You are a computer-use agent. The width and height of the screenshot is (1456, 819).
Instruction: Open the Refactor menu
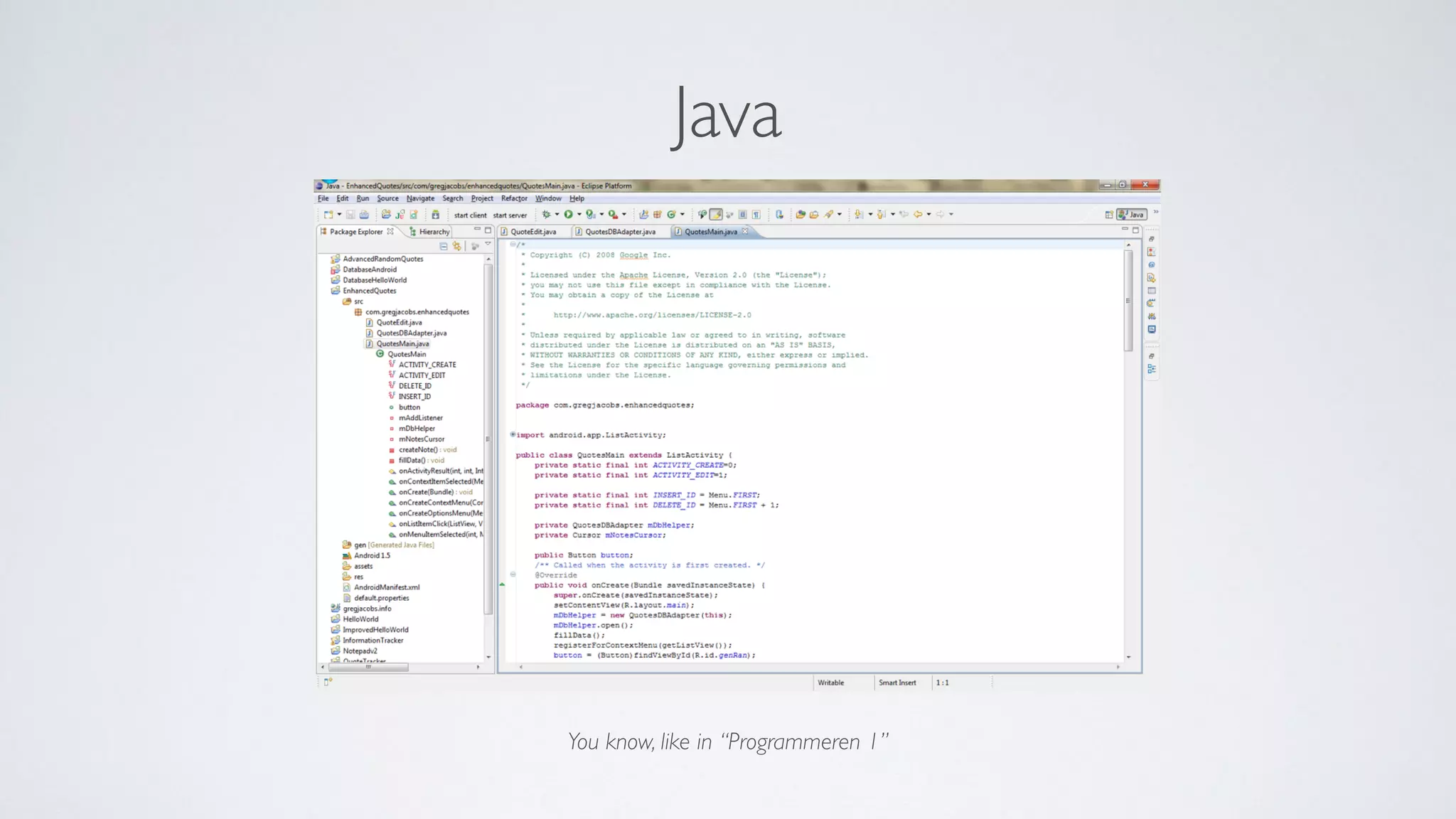tap(514, 198)
